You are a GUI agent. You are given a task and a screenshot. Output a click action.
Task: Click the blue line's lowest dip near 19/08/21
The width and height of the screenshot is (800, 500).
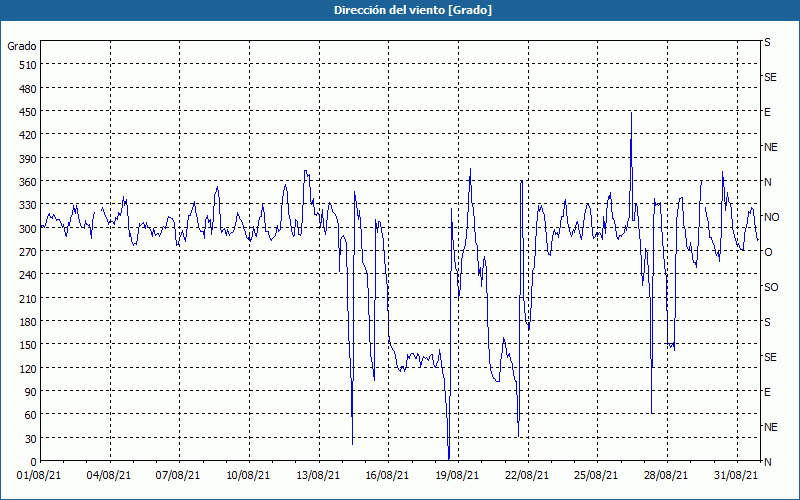pyautogui.click(x=449, y=457)
